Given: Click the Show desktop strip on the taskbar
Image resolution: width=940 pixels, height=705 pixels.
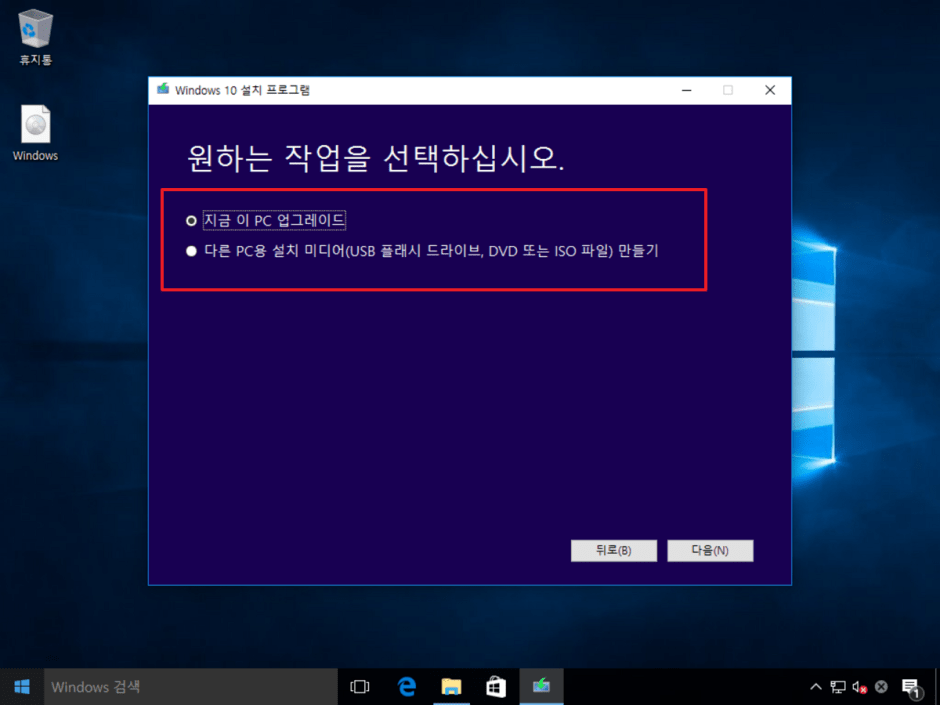Looking at the screenshot, I should pyautogui.click(x=937, y=687).
